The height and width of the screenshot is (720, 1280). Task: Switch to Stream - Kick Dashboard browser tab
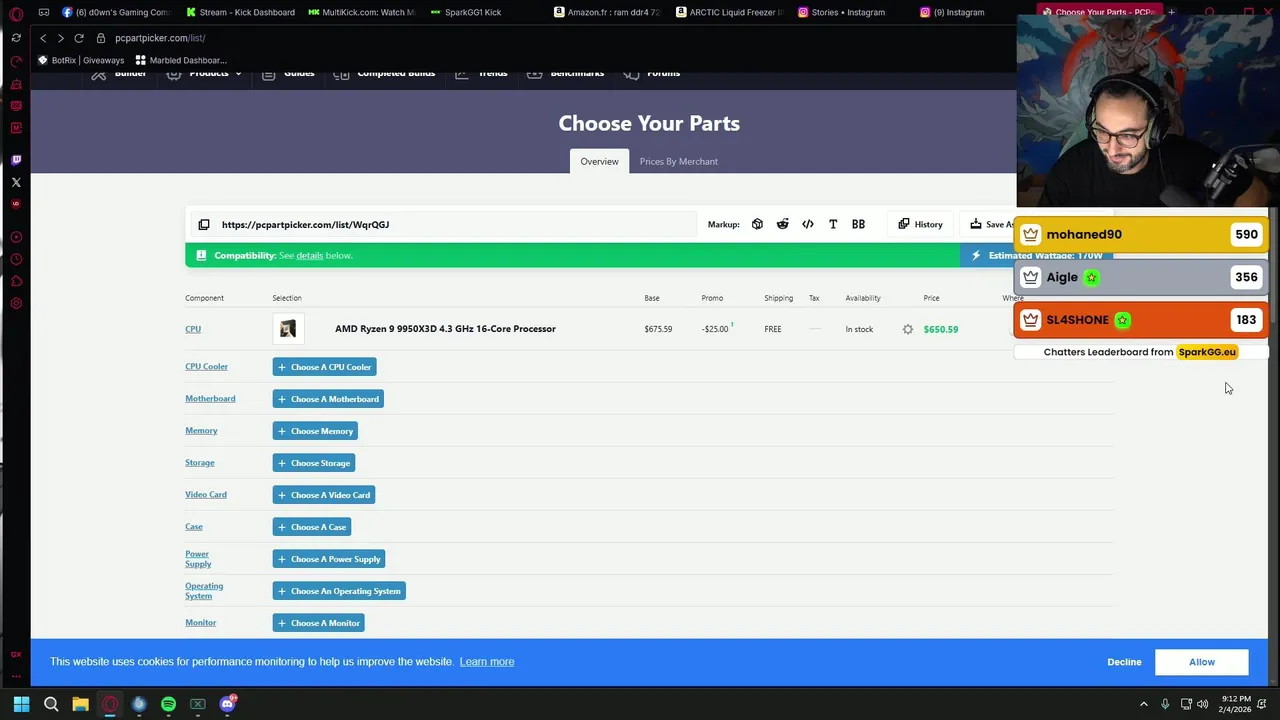(240, 12)
